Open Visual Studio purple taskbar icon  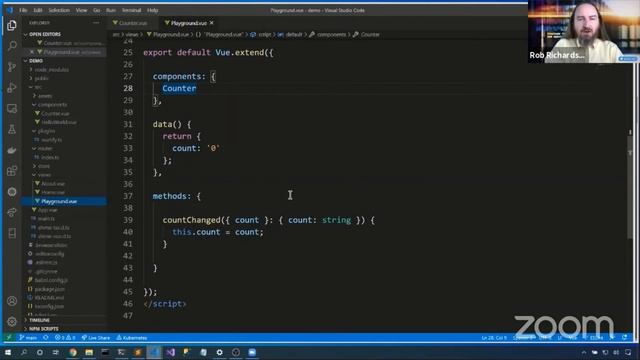pyautogui.click(x=171, y=352)
